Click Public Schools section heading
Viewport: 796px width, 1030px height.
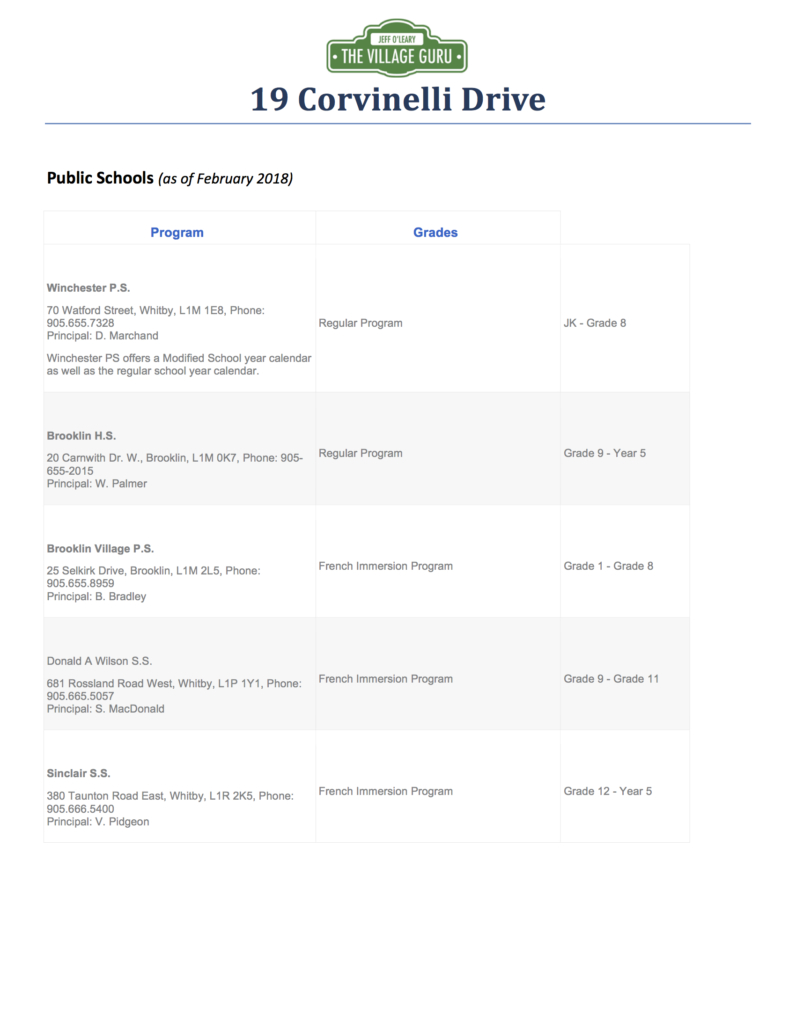[x=100, y=178]
